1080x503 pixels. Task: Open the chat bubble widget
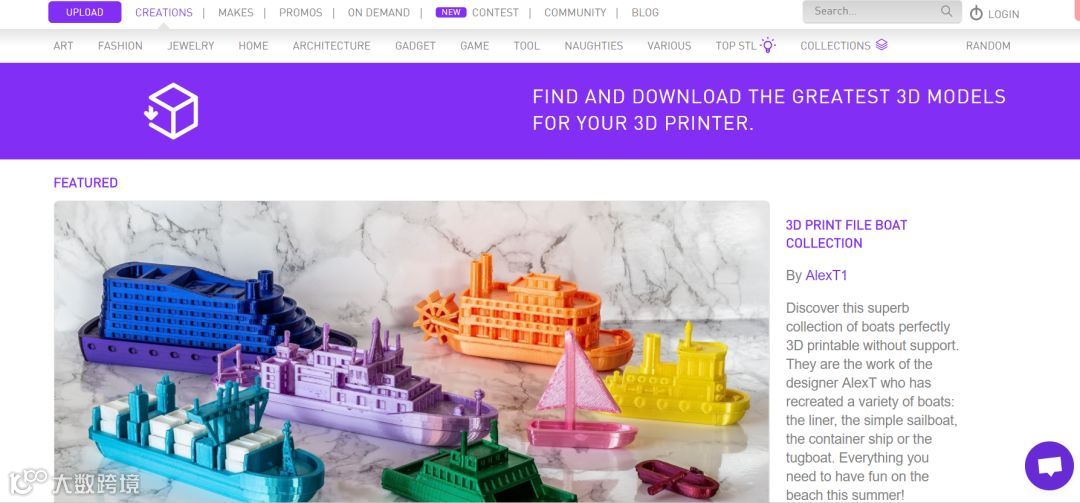pos(1049,466)
